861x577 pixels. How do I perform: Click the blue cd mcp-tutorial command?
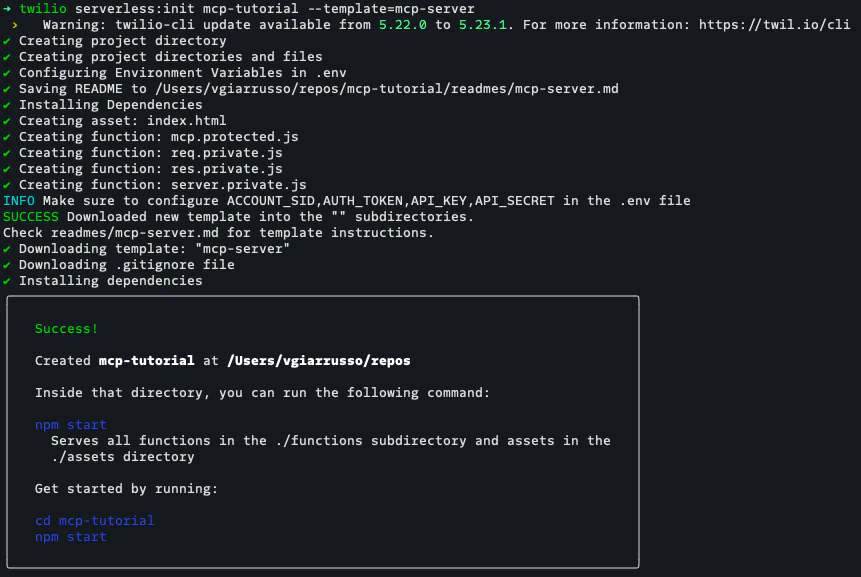pos(94,520)
